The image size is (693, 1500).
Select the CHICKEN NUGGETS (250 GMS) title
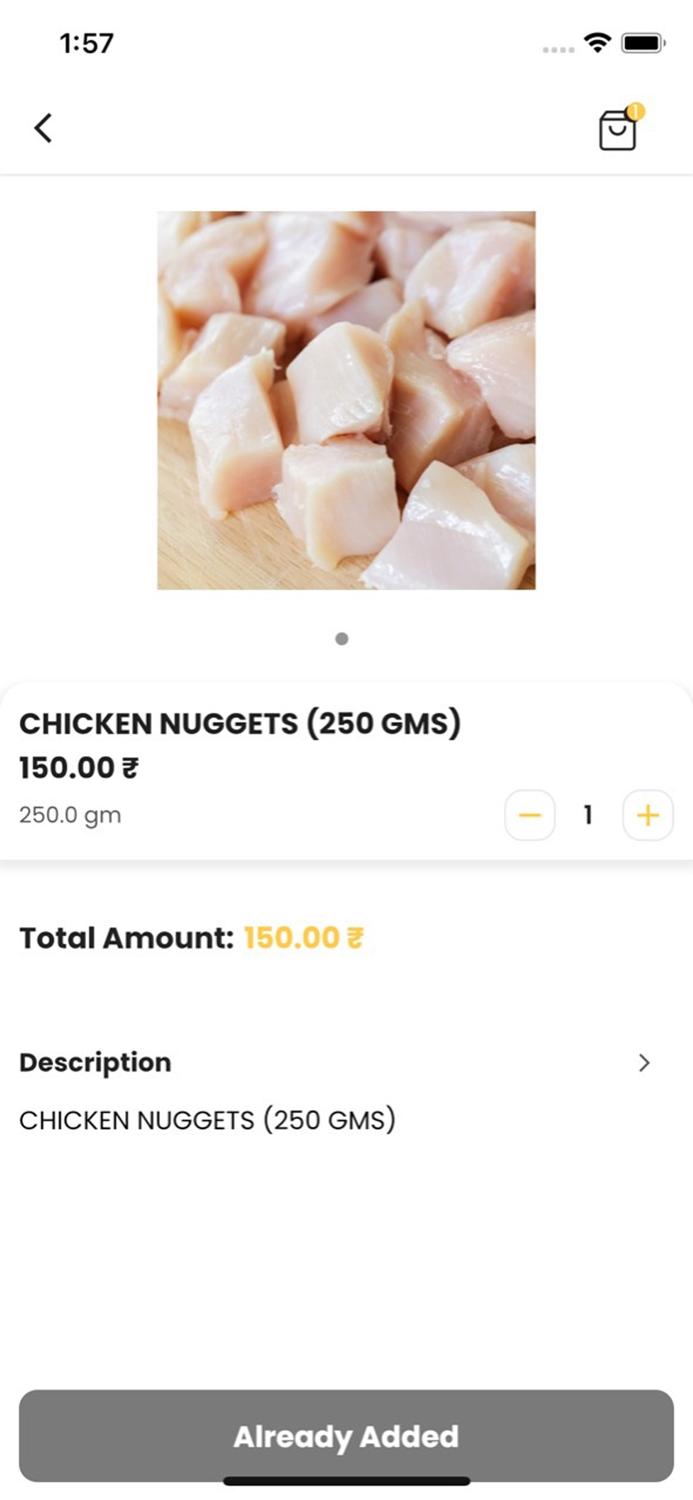240,723
